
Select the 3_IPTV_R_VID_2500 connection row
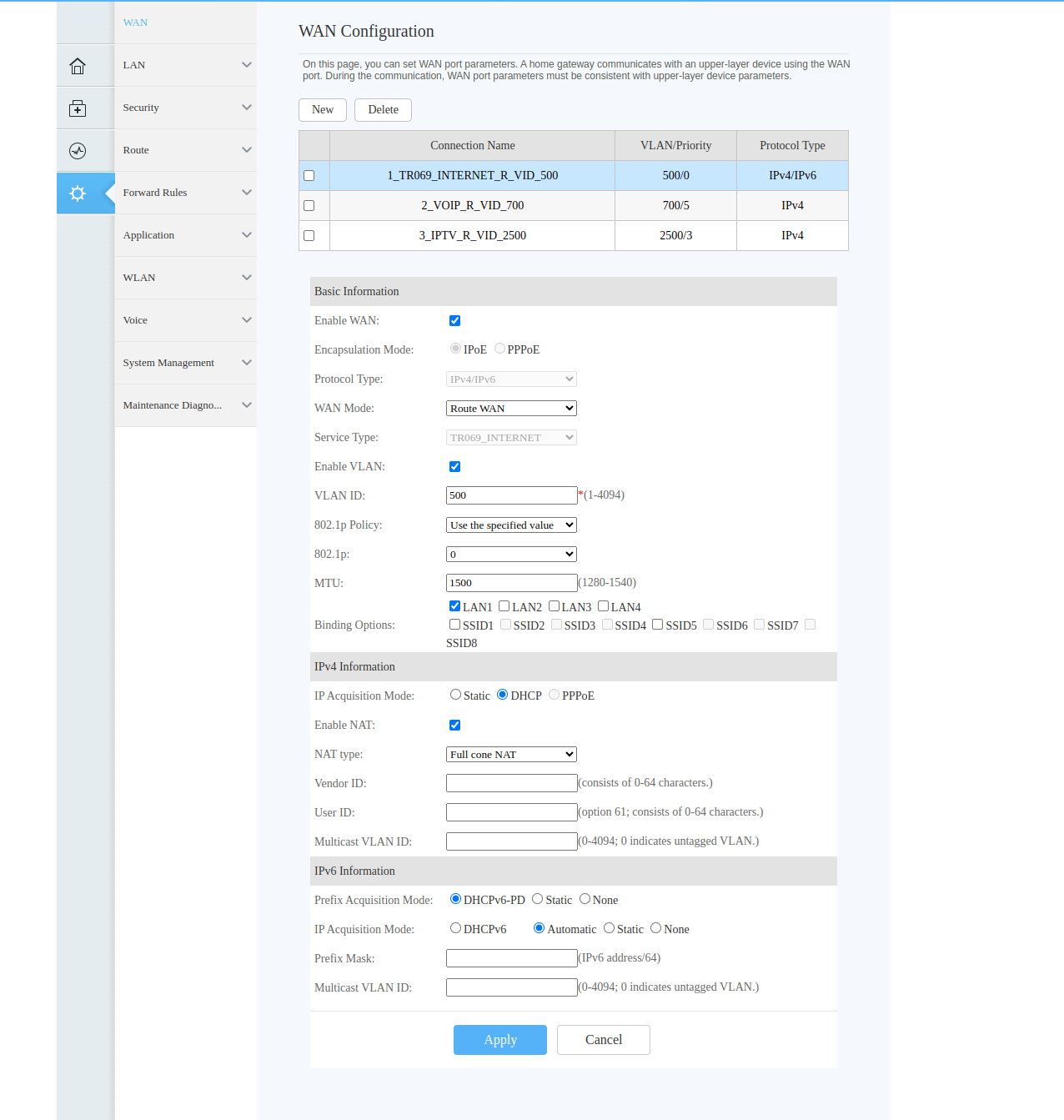tap(472, 236)
